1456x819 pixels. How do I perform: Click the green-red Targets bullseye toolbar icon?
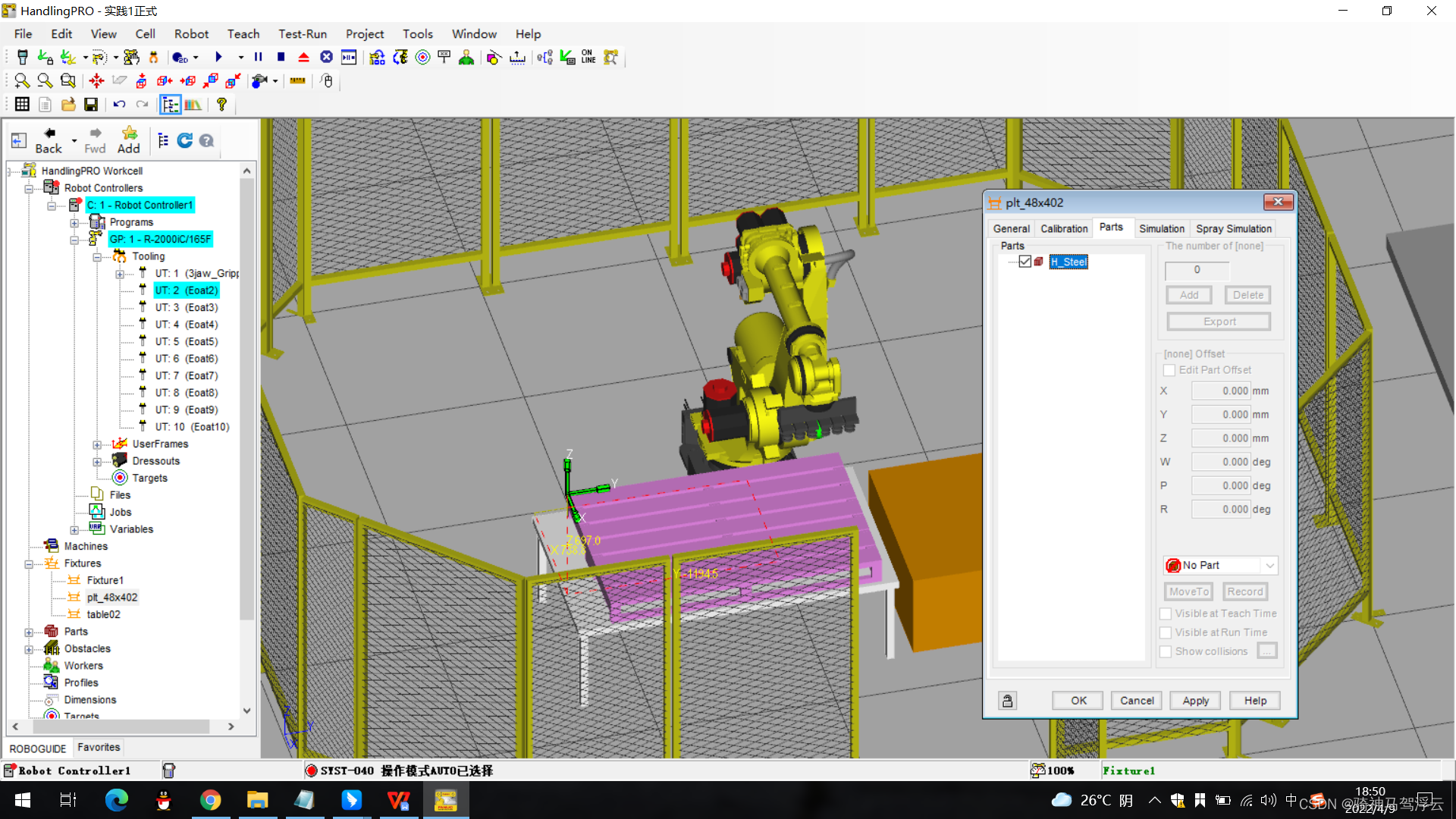423,58
